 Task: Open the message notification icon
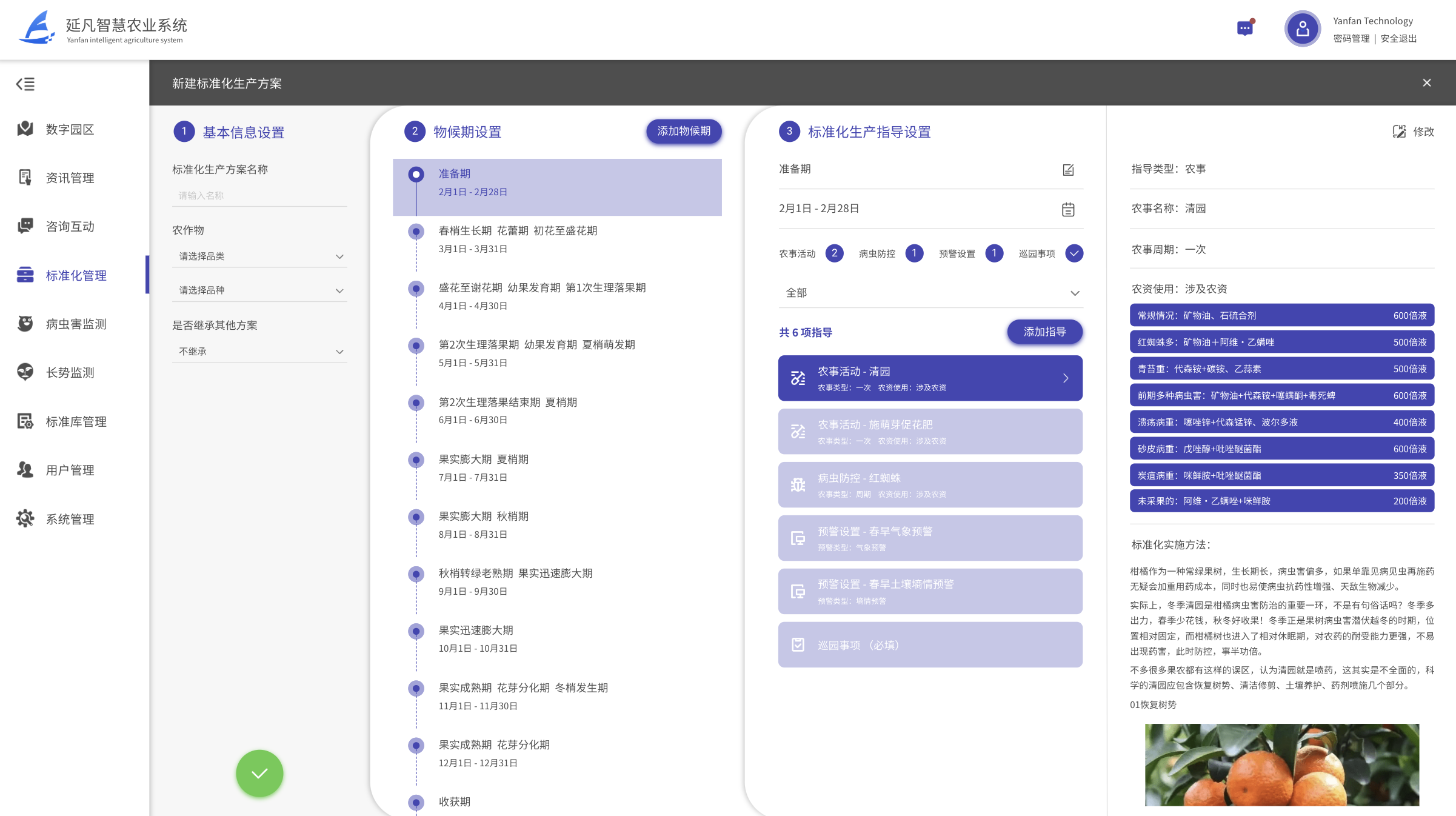(1245, 28)
